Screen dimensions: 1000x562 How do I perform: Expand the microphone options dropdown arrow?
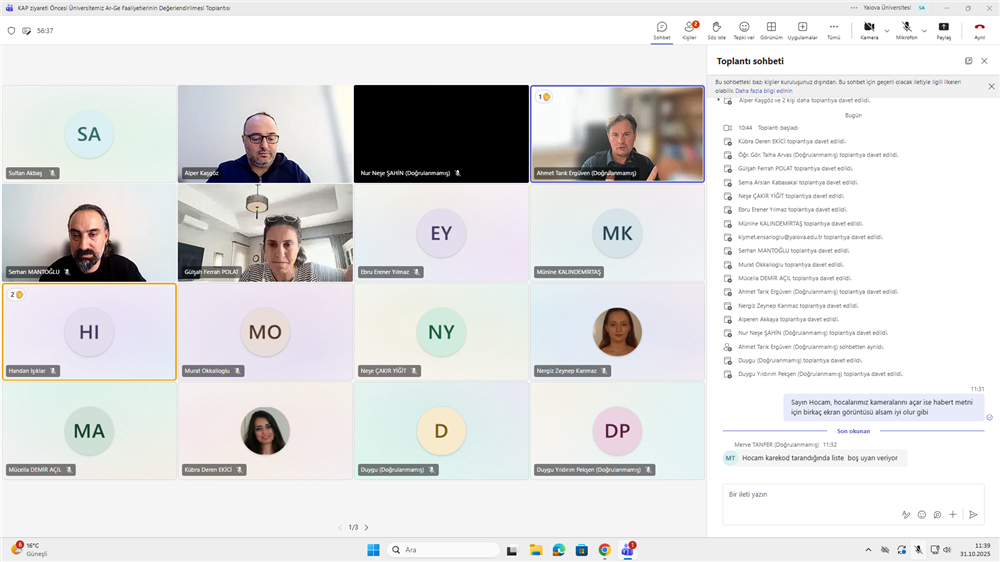click(x=923, y=30)
